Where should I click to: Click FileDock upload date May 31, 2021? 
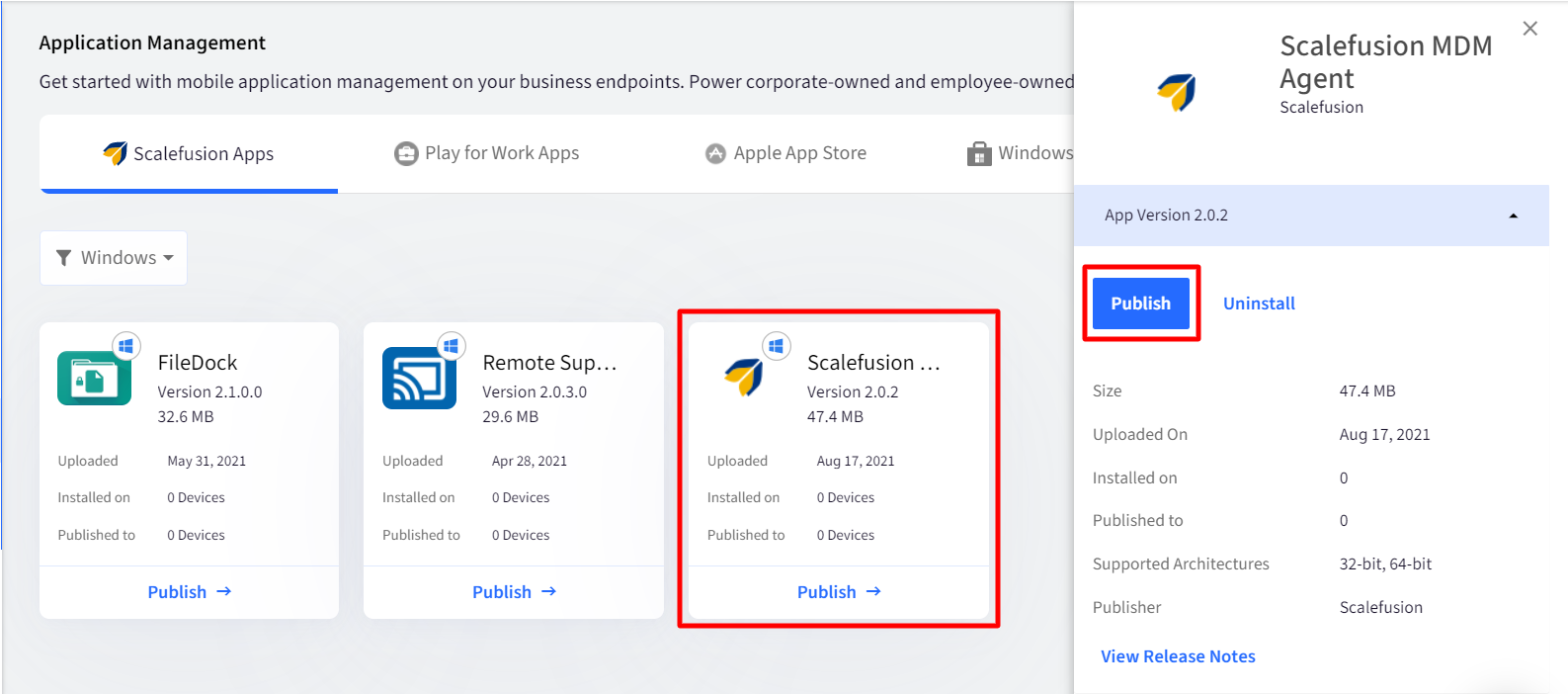pos(206,461)
